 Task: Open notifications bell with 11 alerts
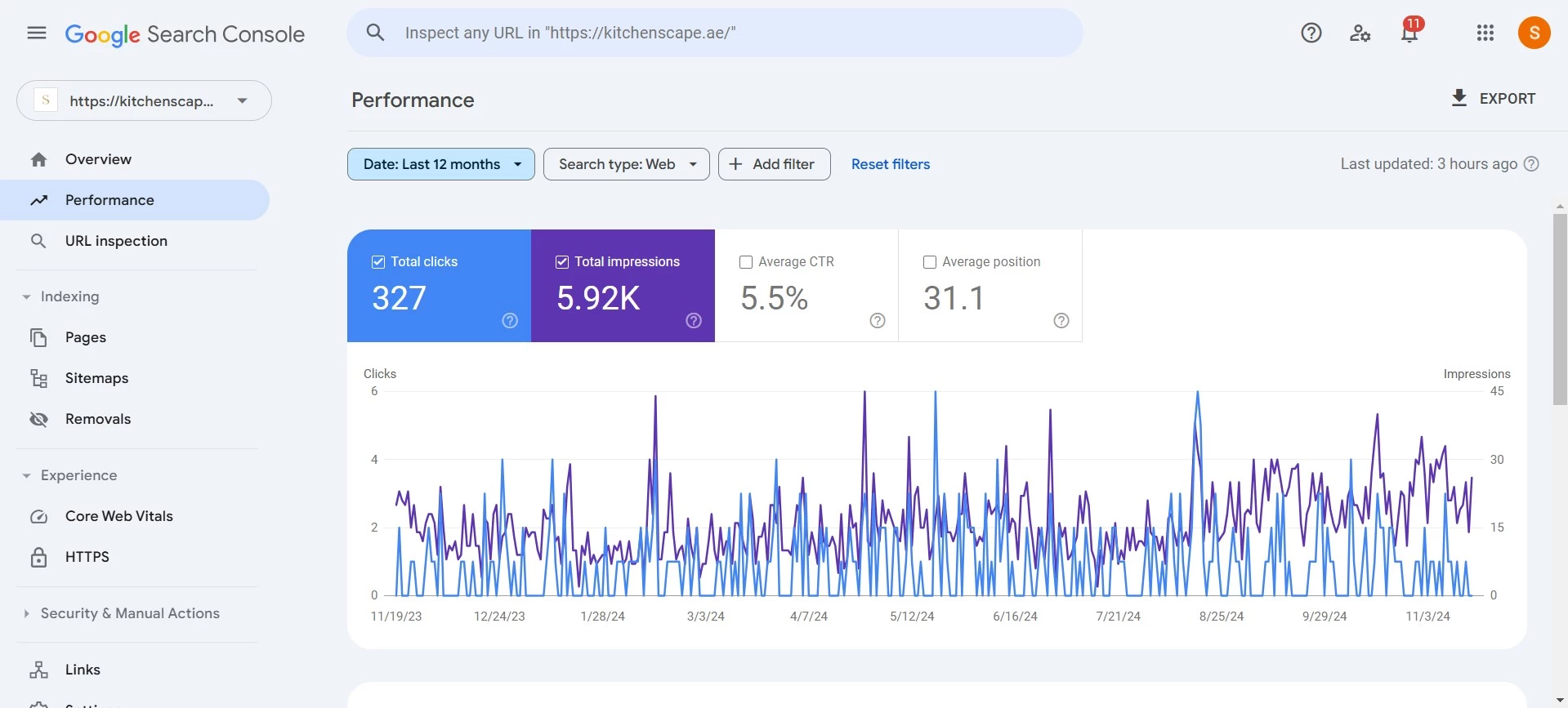coord(1410,31)
